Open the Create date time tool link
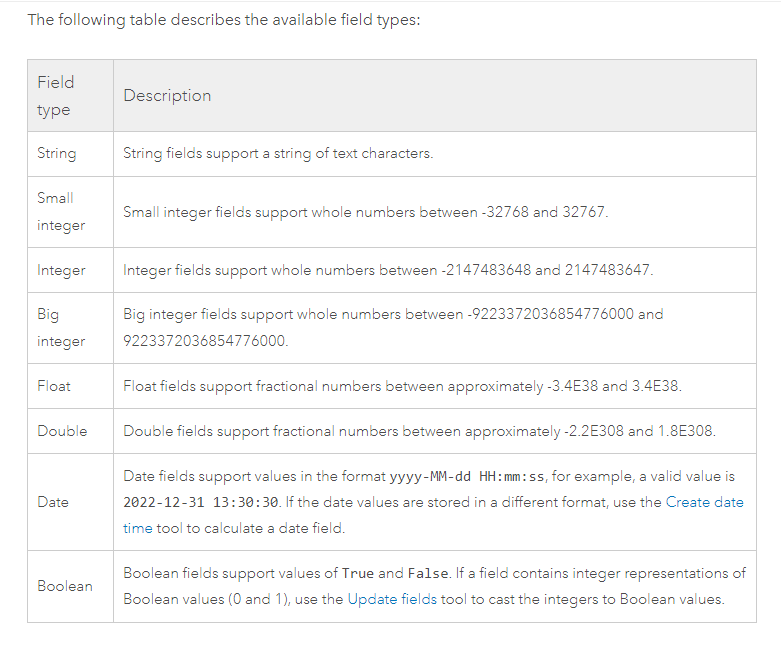 point(704,502)
